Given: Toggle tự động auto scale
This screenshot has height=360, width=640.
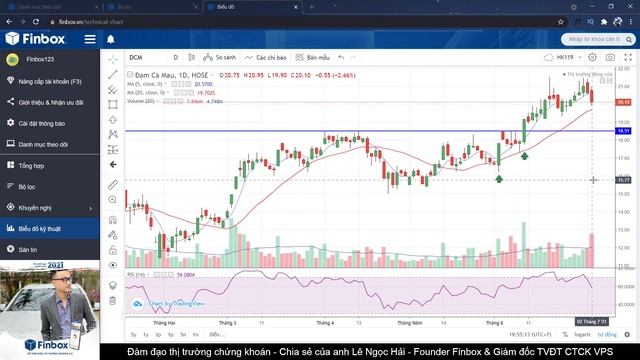Looking at the screenshot, I should tap(607, 334).
